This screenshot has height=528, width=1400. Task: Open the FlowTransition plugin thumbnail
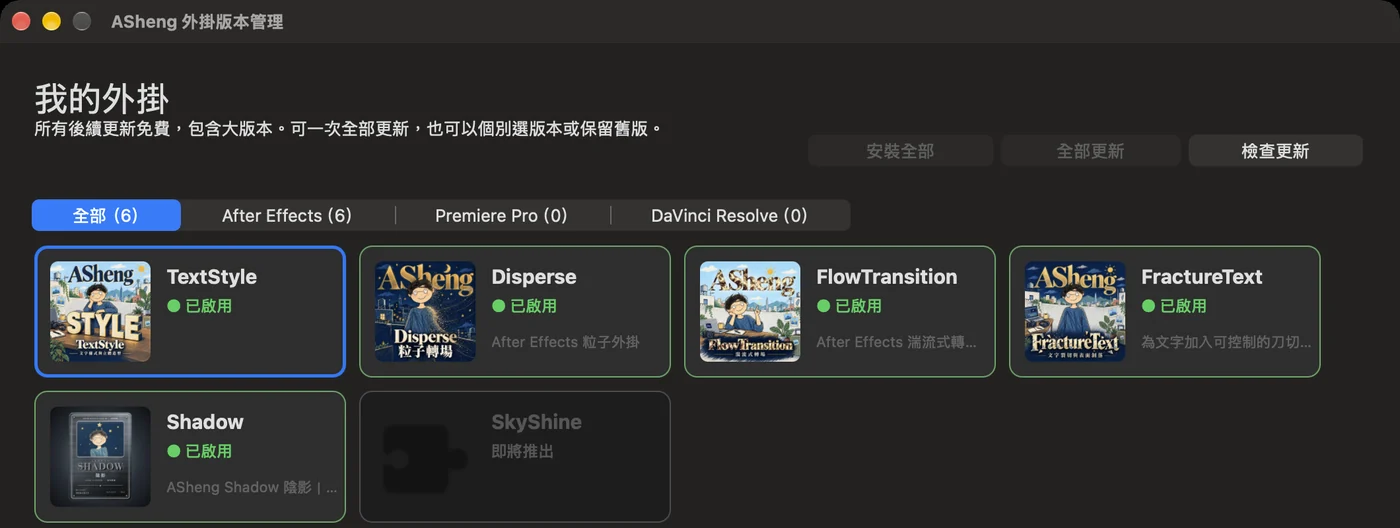(750, 312)
